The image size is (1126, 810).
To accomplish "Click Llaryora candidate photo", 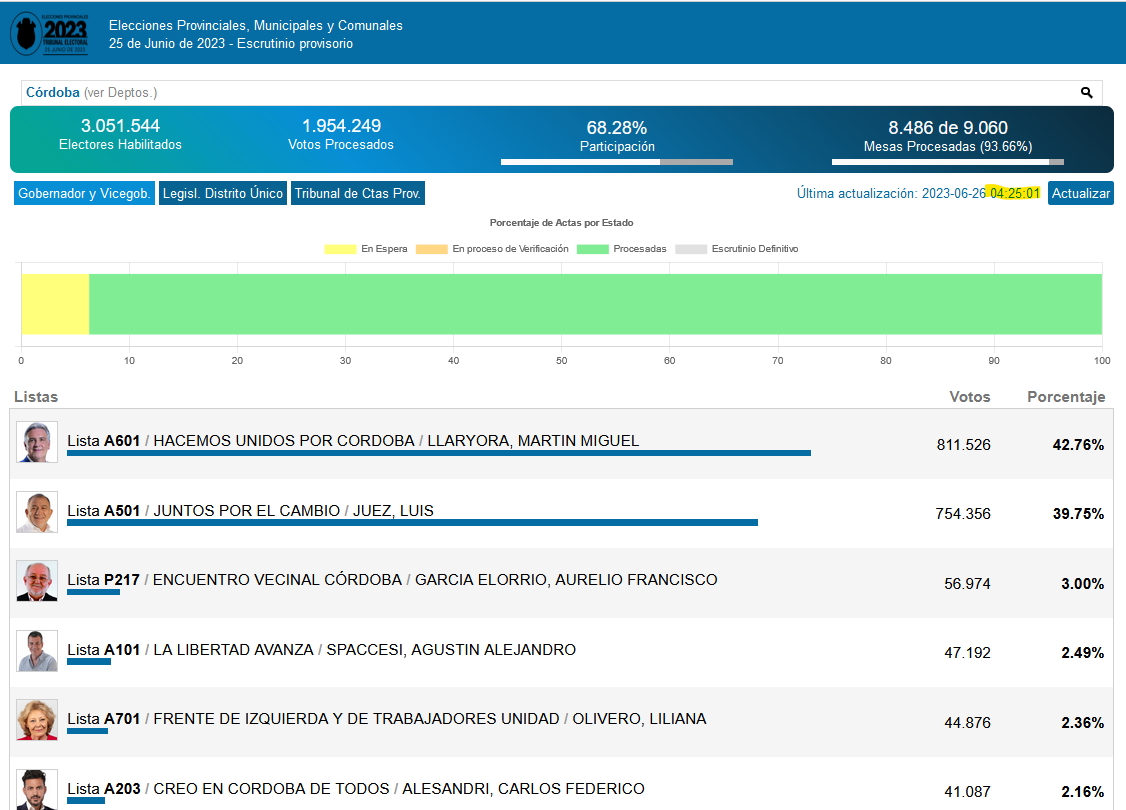I will (x=37, y=442).
